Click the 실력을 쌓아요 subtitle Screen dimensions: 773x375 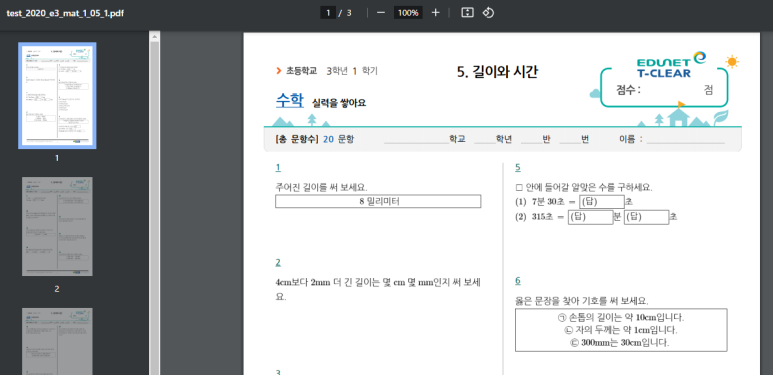[339, 103]
